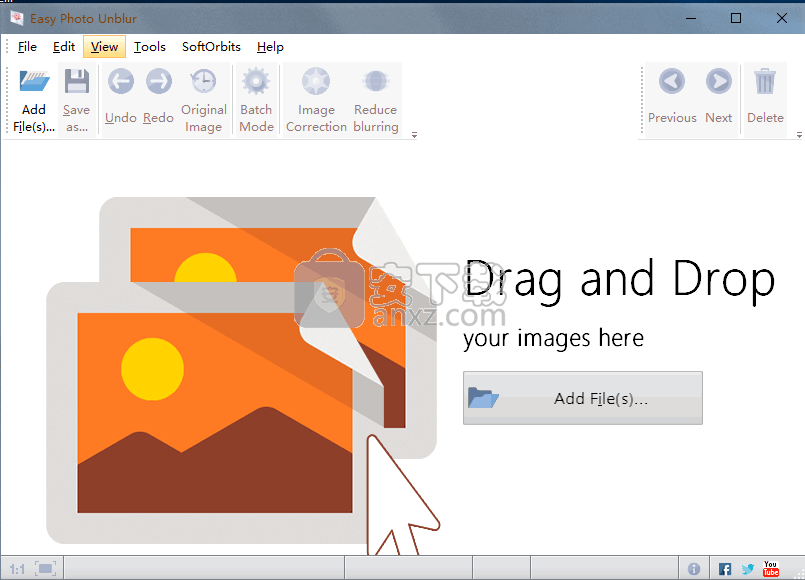The width and height of the screenshot is (805, 580).
Task: Open the File menu
Action: coord(27,47)
